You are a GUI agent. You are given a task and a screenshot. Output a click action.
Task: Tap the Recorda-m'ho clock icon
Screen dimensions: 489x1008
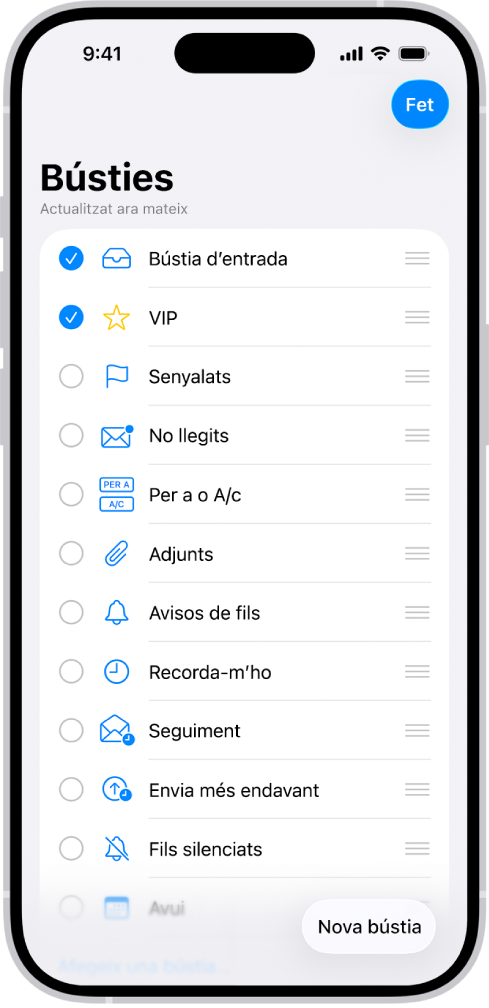coord(117,672)
